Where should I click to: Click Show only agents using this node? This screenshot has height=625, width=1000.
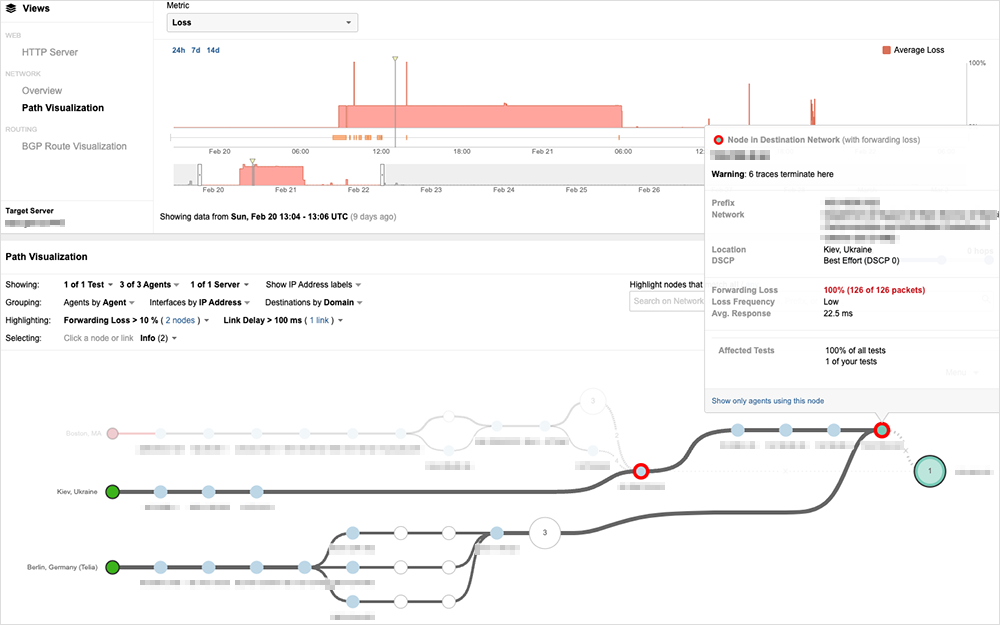coord(768,401)
